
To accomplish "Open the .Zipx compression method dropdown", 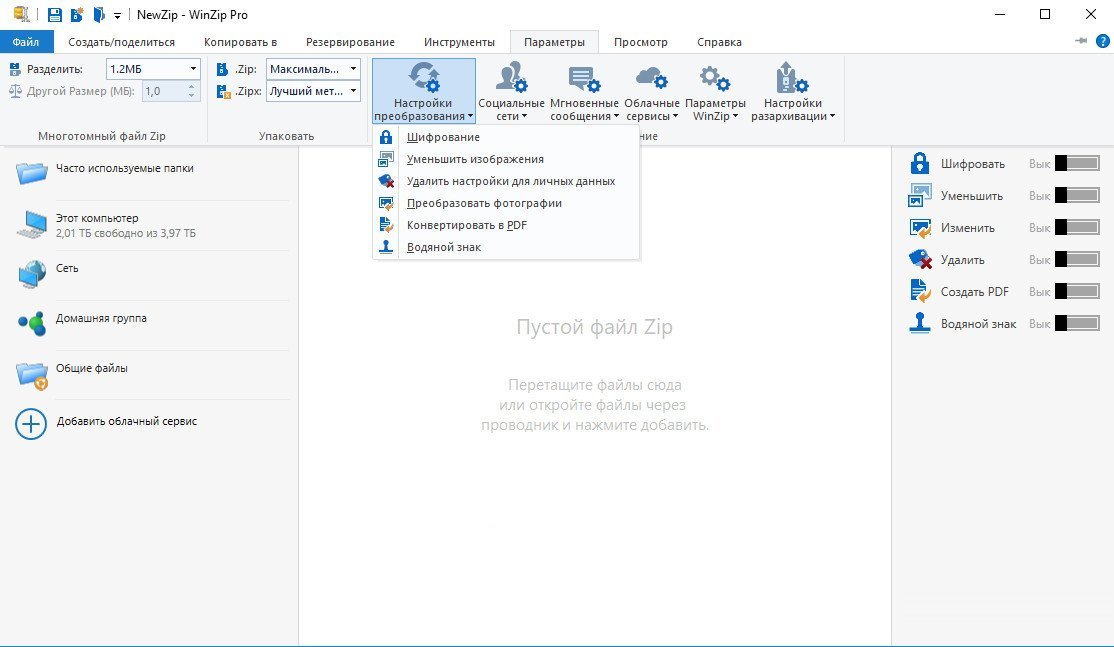I will pos(353,91).
